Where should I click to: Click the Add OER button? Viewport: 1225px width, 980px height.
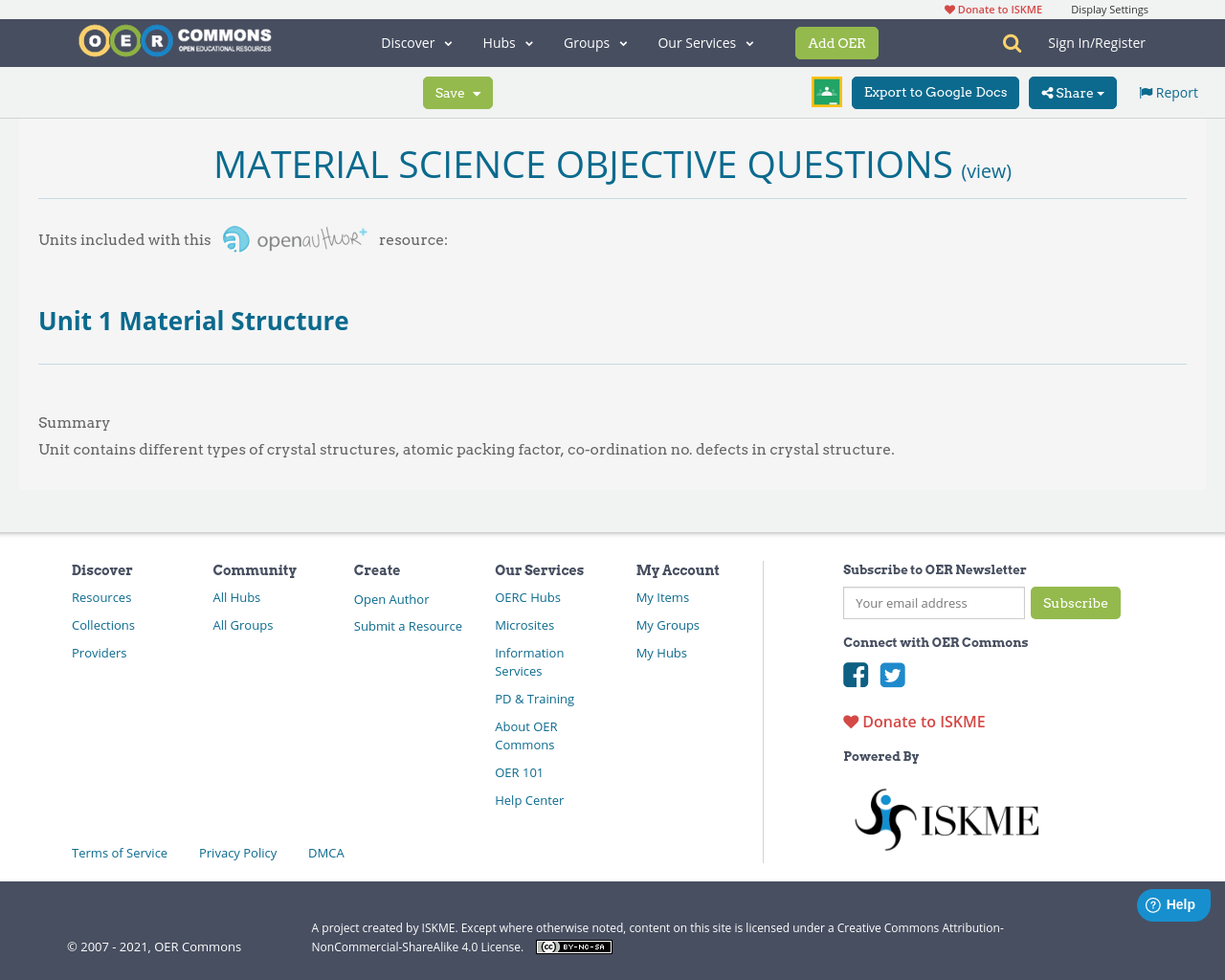[x=836, y=42]
